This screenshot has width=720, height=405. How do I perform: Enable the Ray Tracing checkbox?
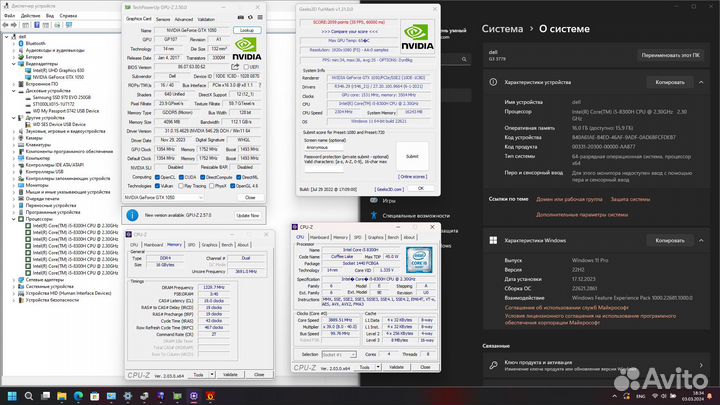click(181, 186)
